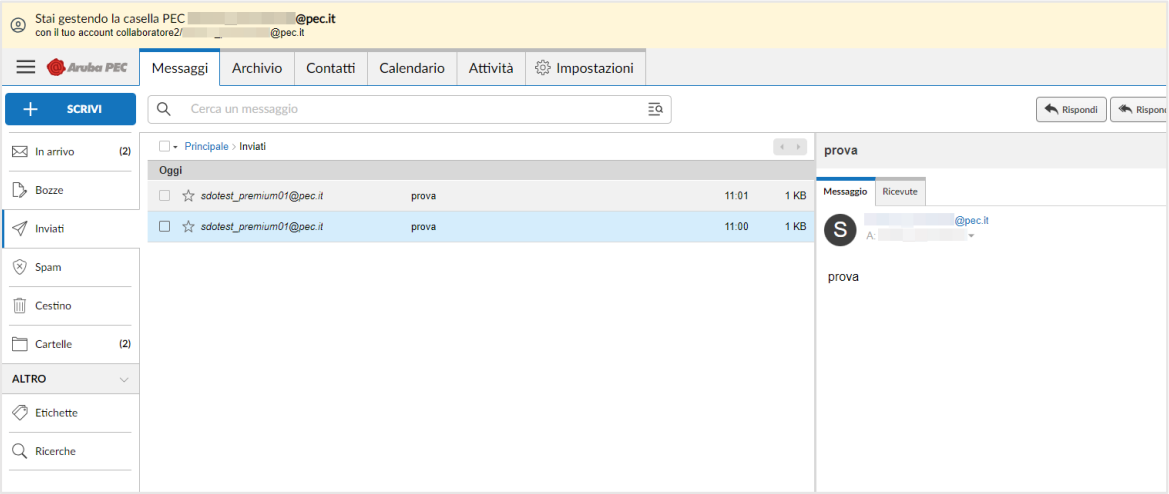Open the Spam folder
The width and height of the screenshot is (1169, 494).
pyautogui.click(x=48, y=267)
